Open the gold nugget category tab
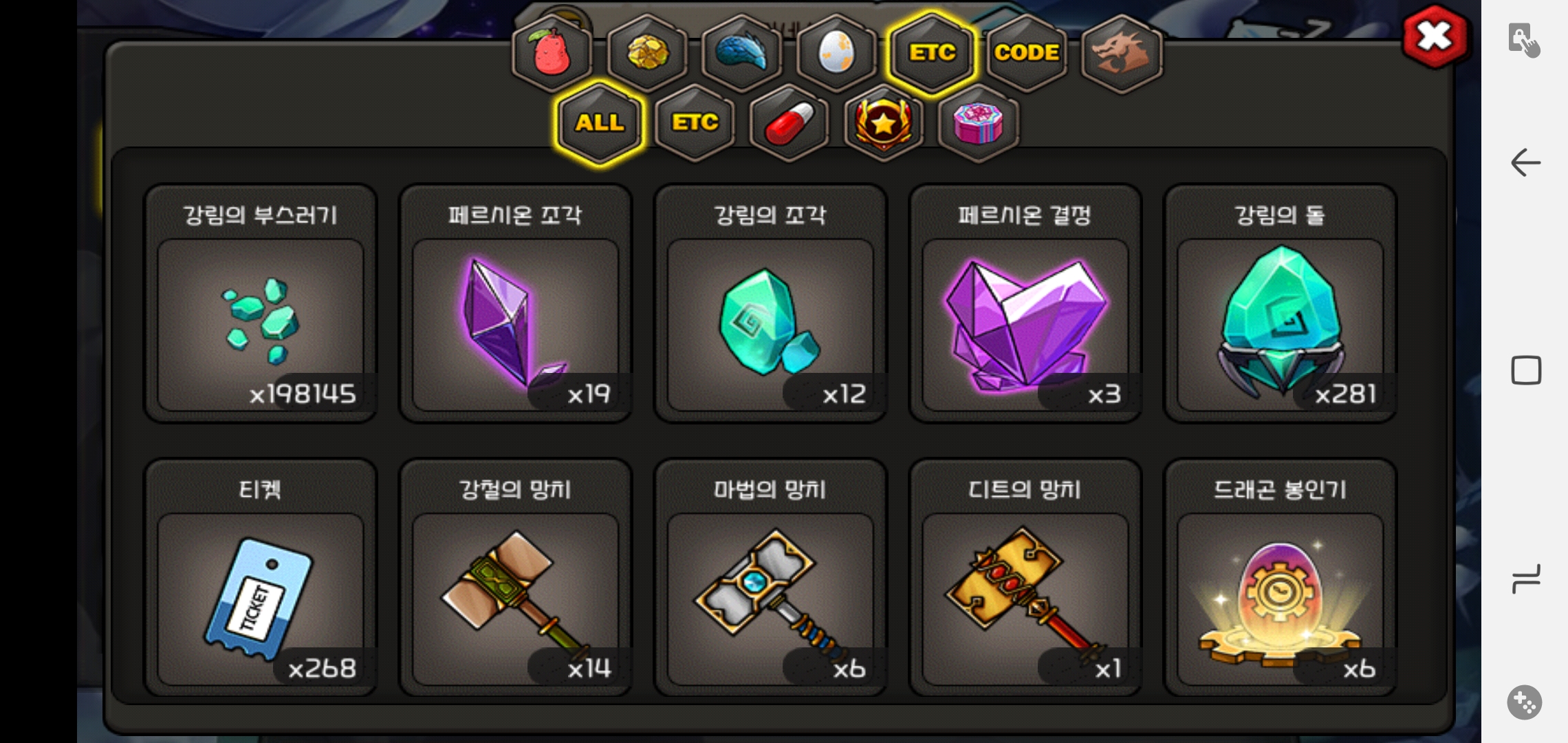 coord(647,54)
